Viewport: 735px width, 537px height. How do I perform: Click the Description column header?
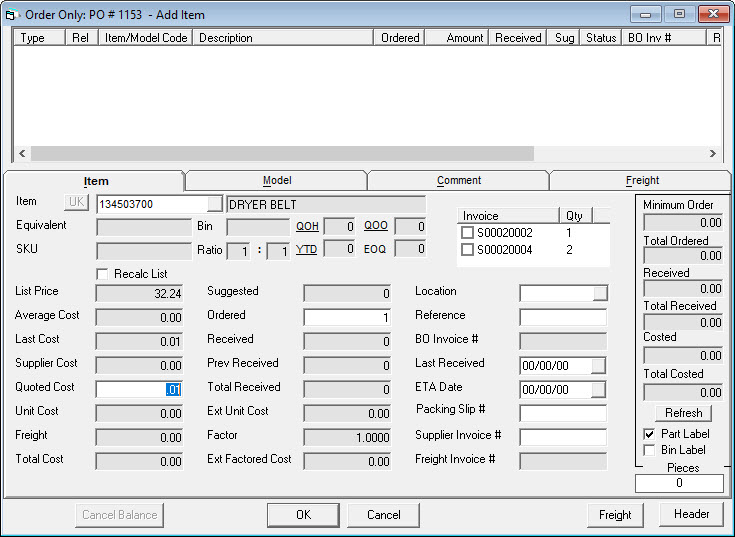(283, 37)
